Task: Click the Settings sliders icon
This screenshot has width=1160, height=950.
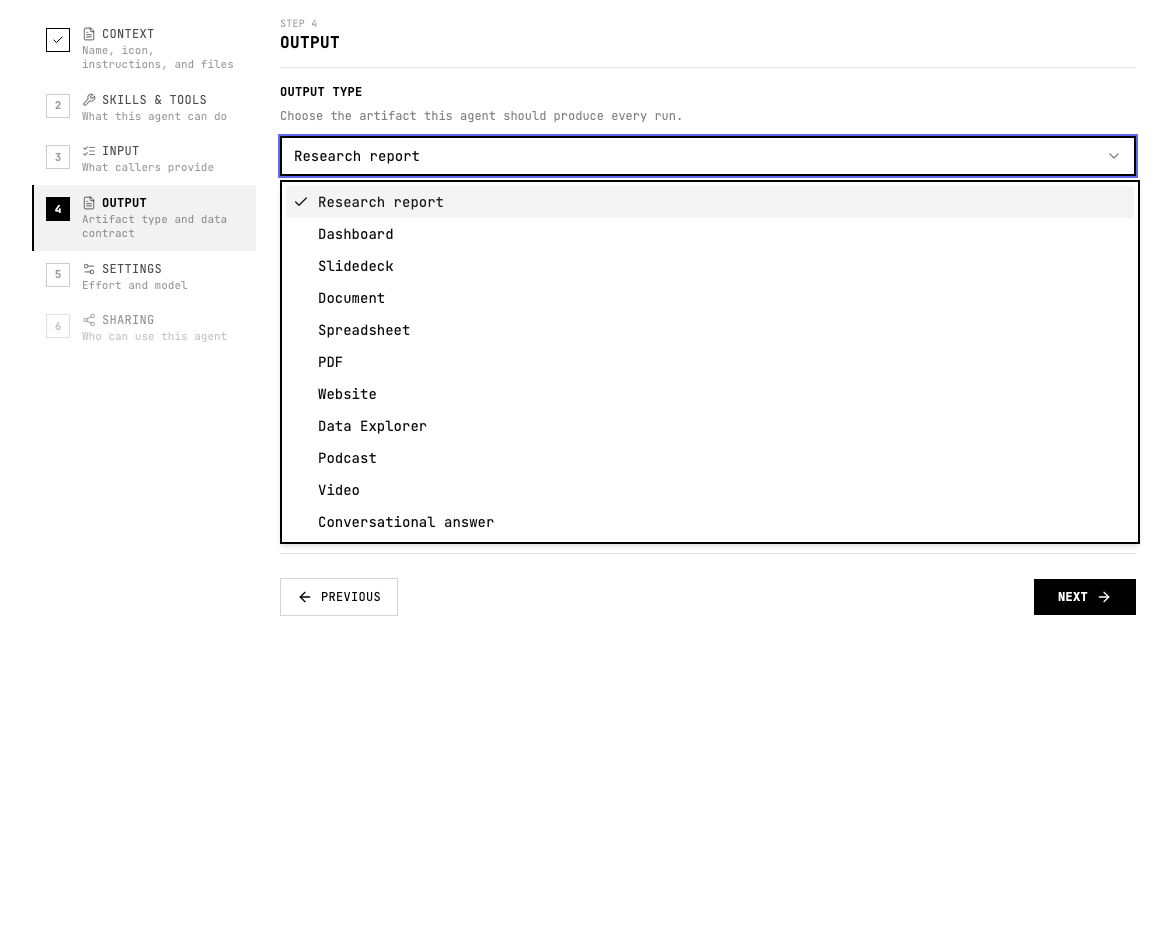Action: tap(89, 269)
